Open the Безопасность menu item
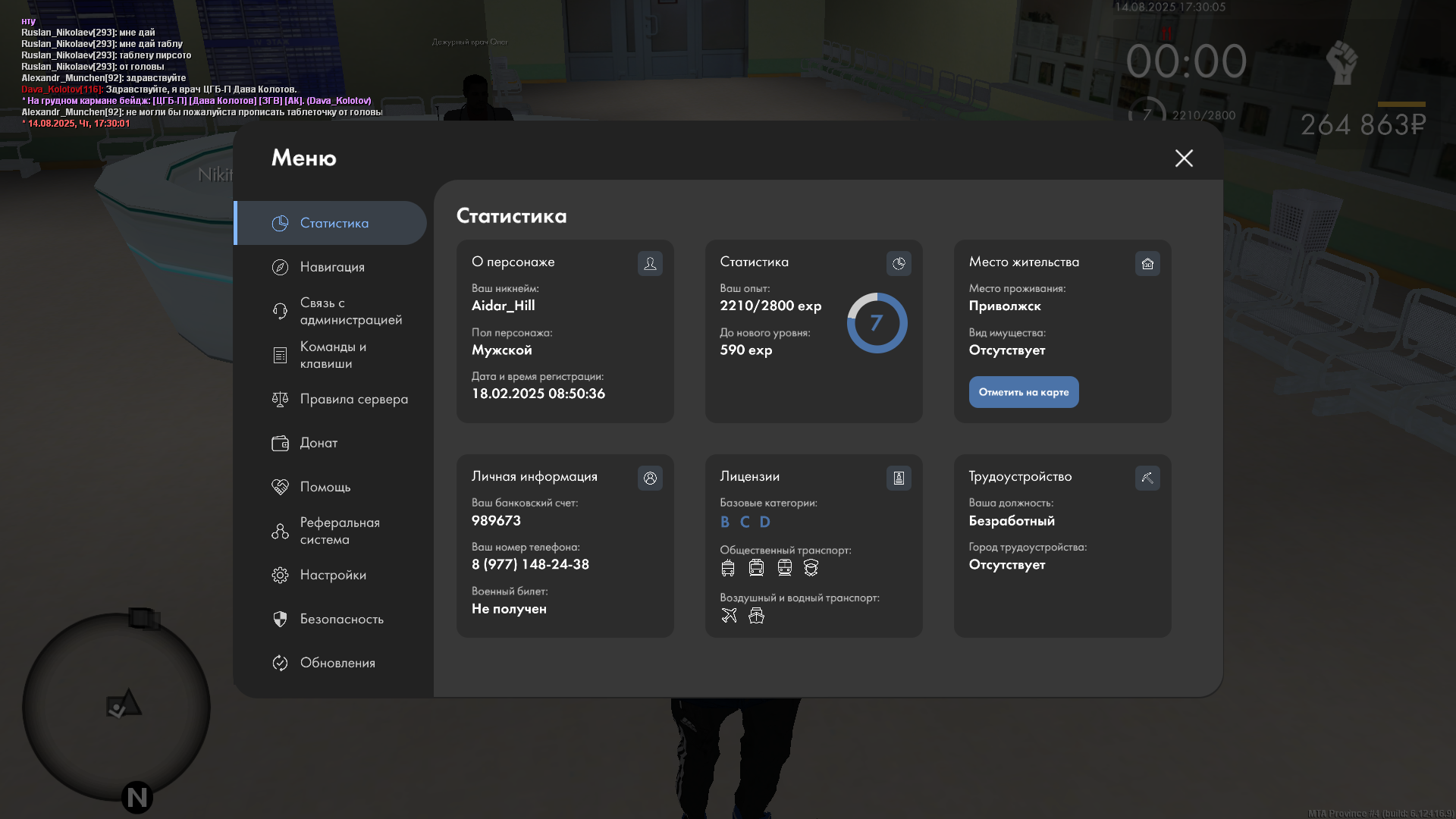This screenshot has width=1456, height=819. (340, 619)
